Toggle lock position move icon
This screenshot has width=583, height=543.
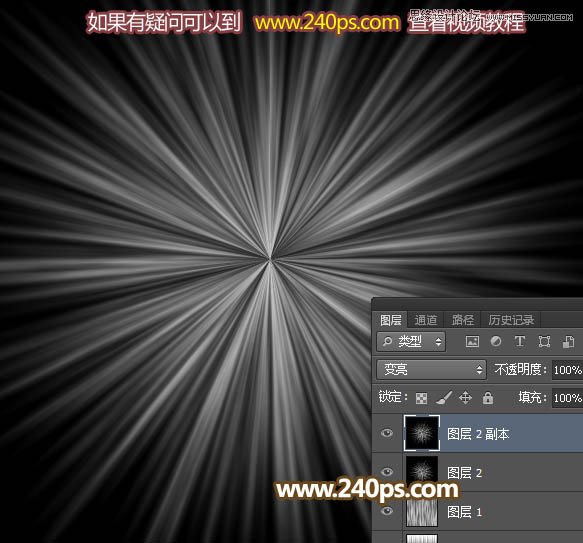[x=465, y=398]
